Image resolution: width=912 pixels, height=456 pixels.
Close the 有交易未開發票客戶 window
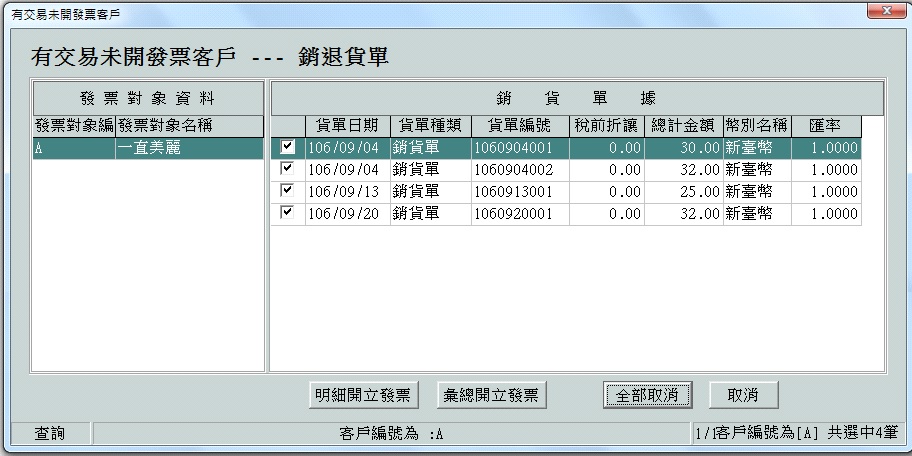point(886,10)
